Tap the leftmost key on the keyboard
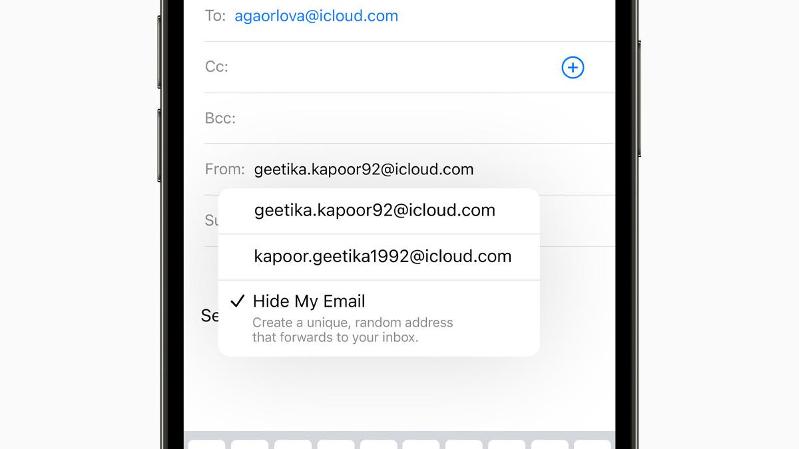The image size is (799, 449). (207, 443)
